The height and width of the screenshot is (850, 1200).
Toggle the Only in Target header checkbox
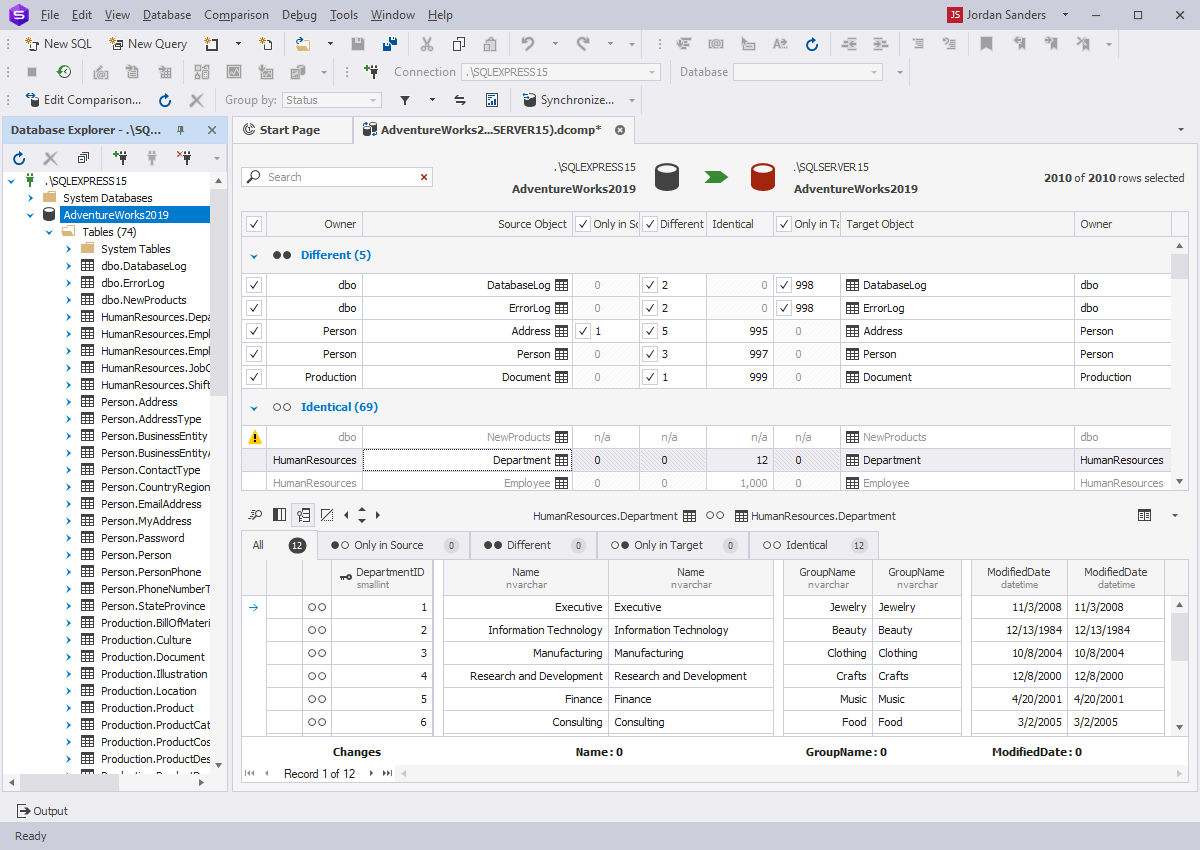(x=785, y=224)
